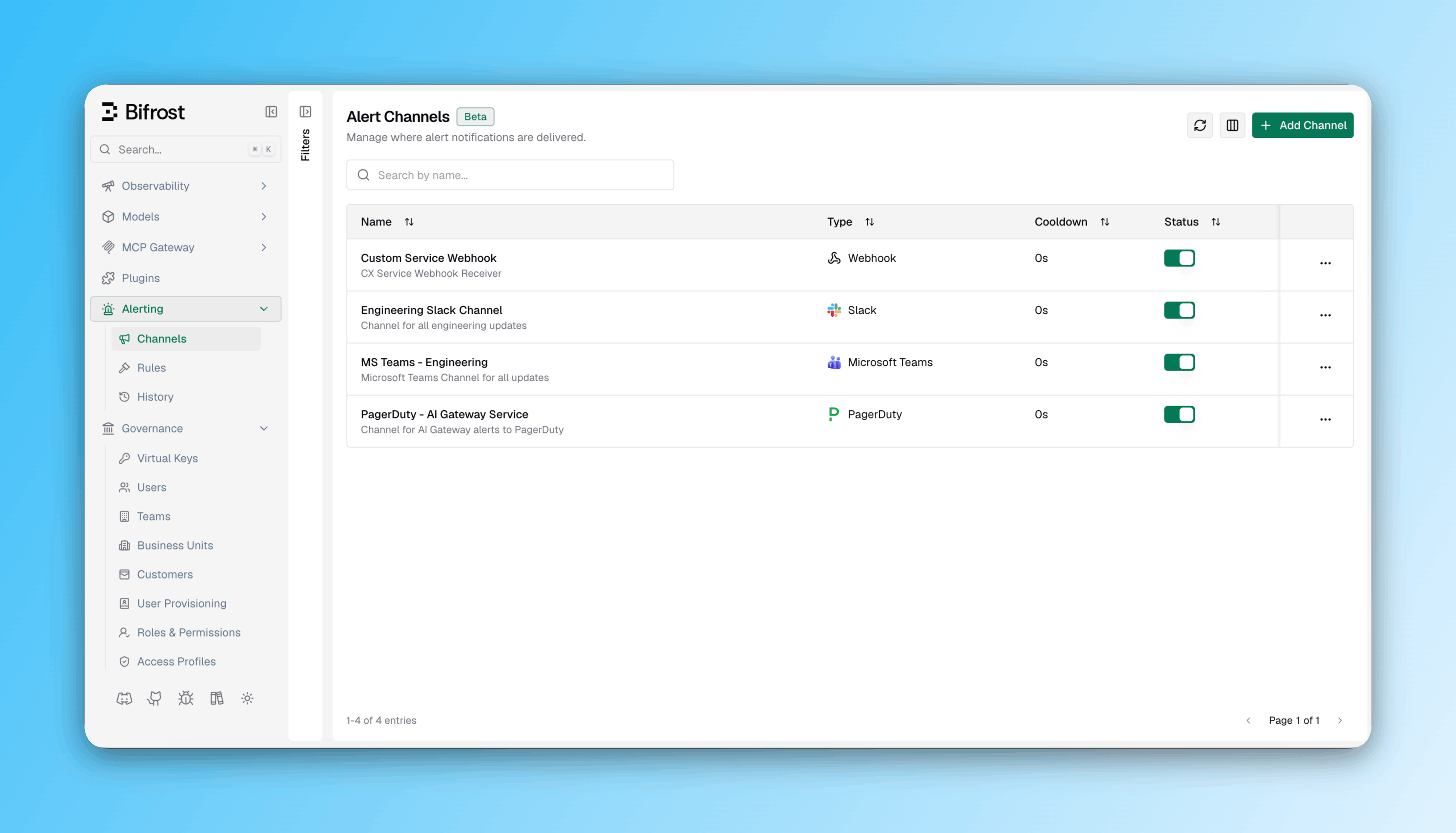Image resolution: width=1456 pixels, height=833 pixels.
Task: Sort by Type column arrows
Action: click(x=869, y=222)
